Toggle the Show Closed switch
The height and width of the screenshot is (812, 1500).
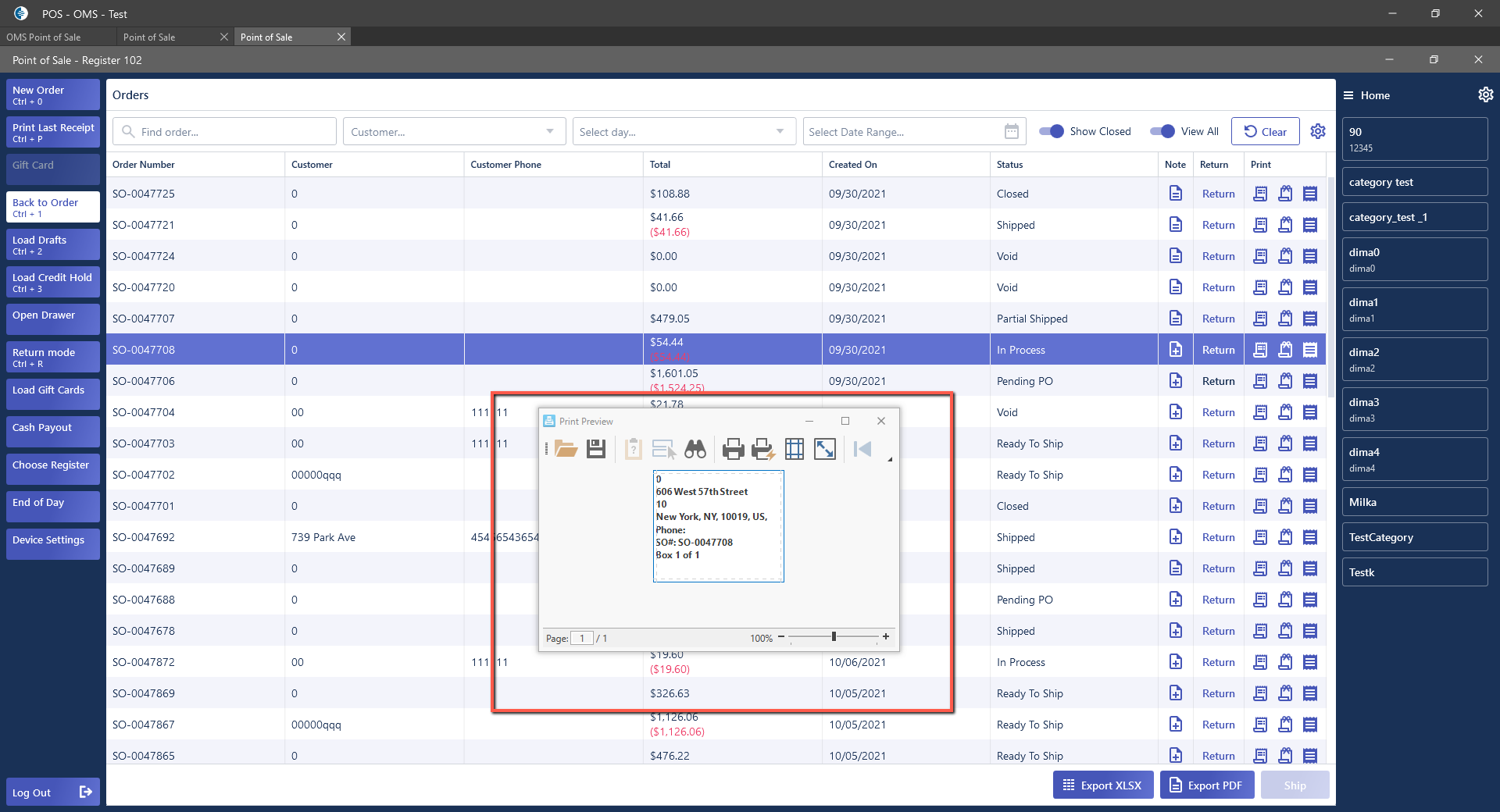pyautogui.click(x=1051, y=131)
